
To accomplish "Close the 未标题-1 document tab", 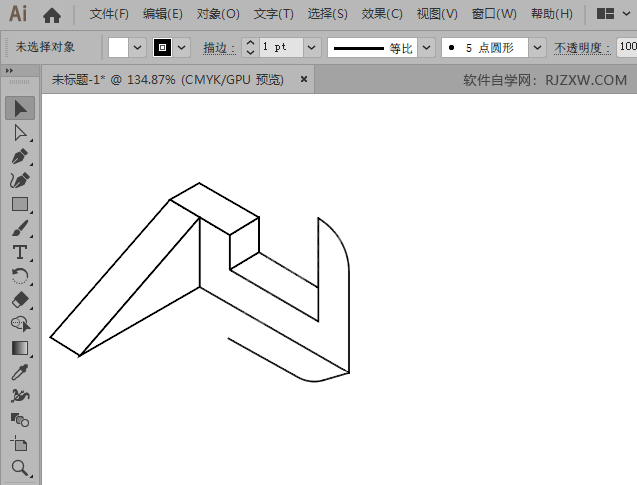I will 300,80.
